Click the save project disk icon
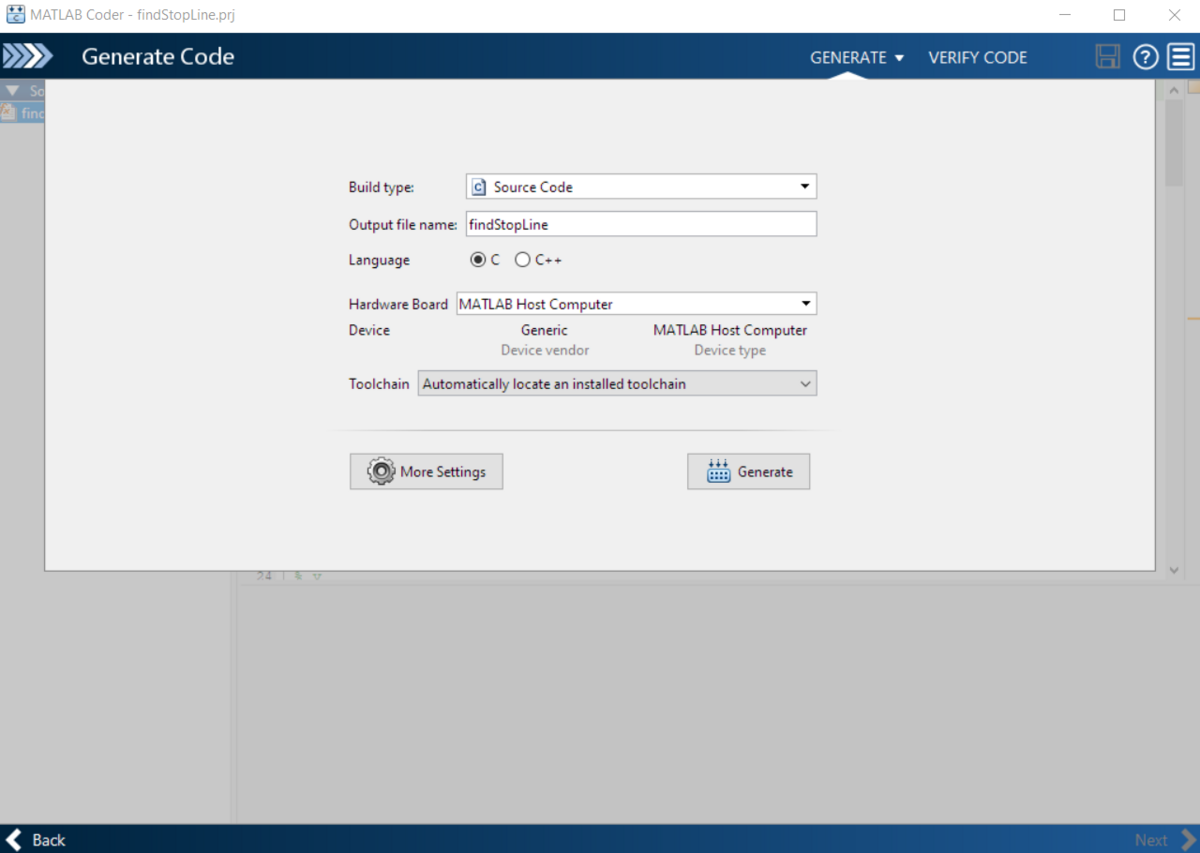The width and height of the screenshot is (1200, 853). click(x=1107, y=57)
